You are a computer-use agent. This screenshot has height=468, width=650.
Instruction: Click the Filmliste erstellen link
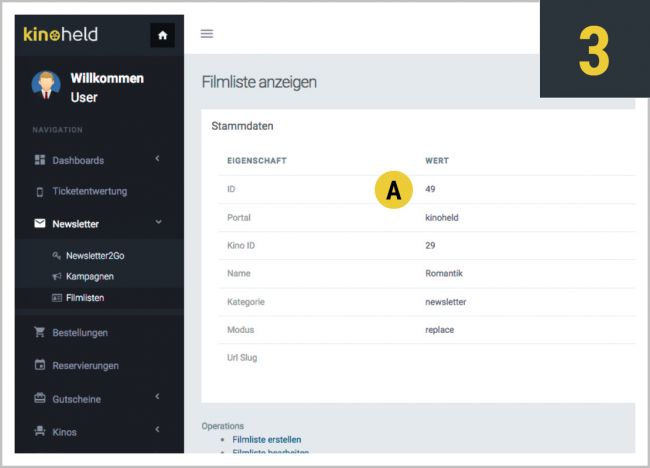point(266,439)
